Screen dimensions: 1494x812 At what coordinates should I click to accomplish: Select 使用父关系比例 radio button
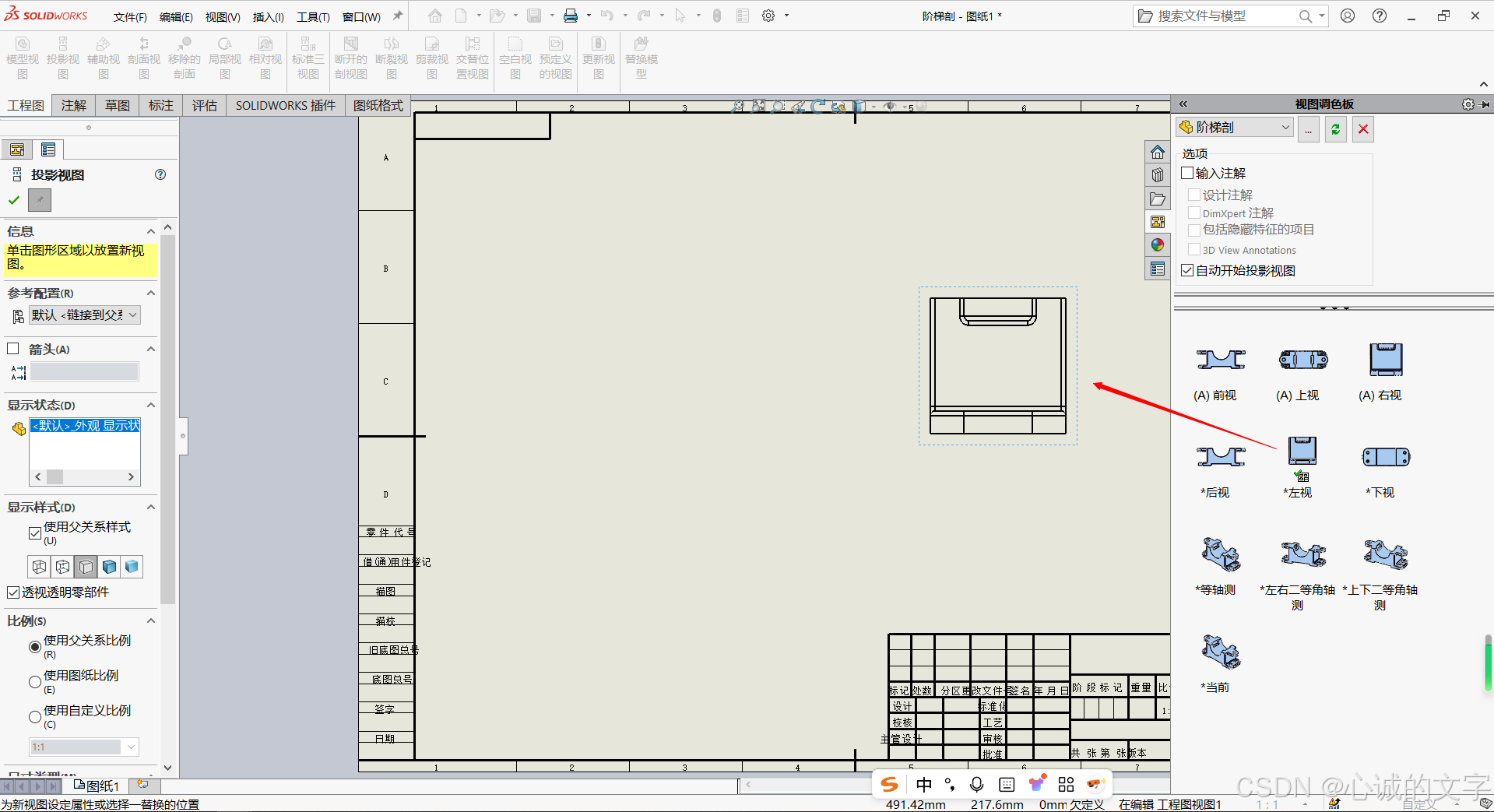click(35, 647)
